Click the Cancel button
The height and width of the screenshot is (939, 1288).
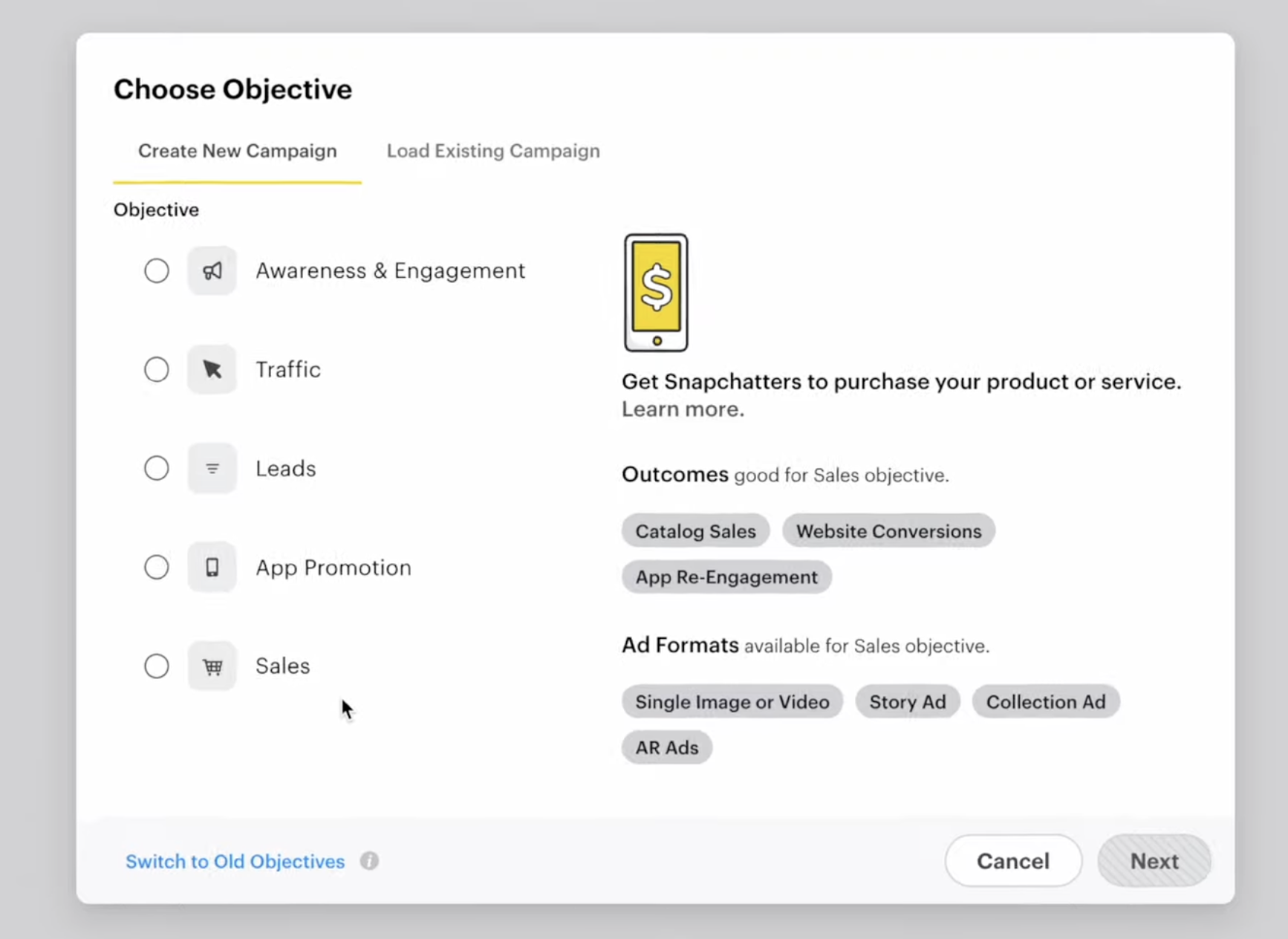(x=1013, y=861)
